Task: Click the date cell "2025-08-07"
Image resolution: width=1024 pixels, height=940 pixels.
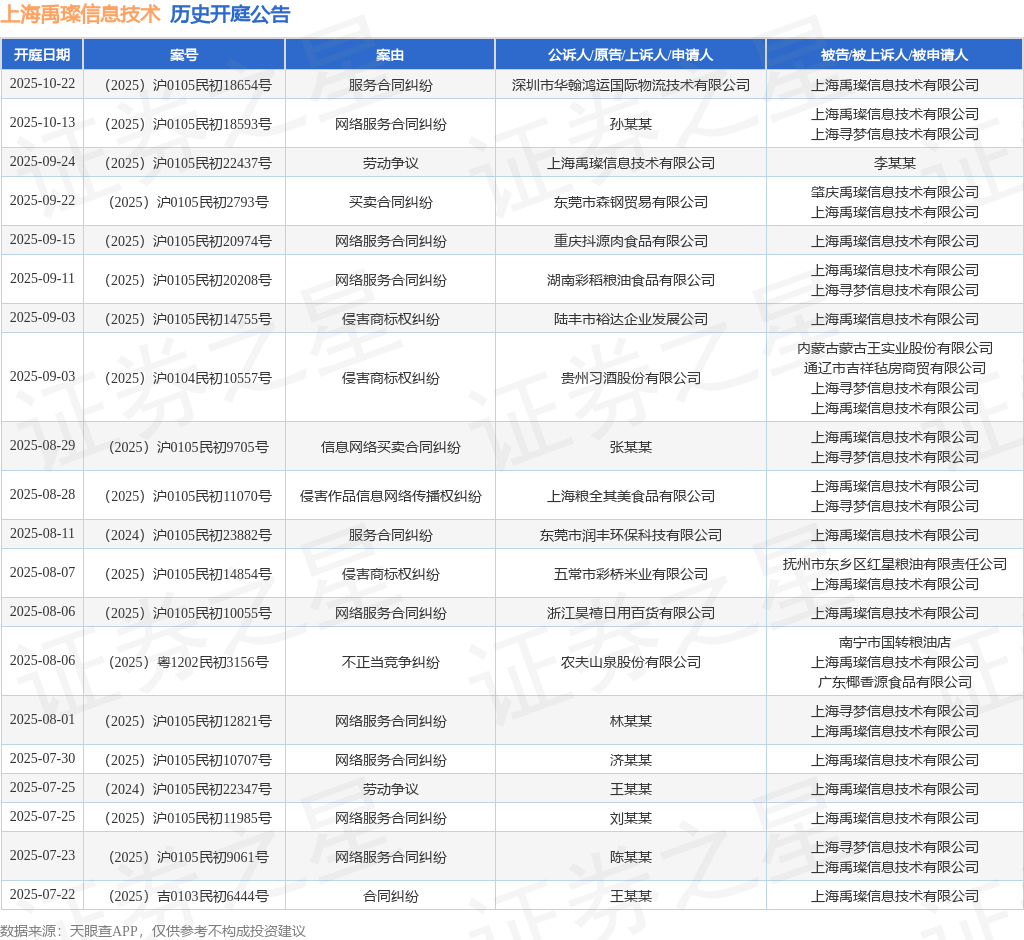Action: point(42,573)
